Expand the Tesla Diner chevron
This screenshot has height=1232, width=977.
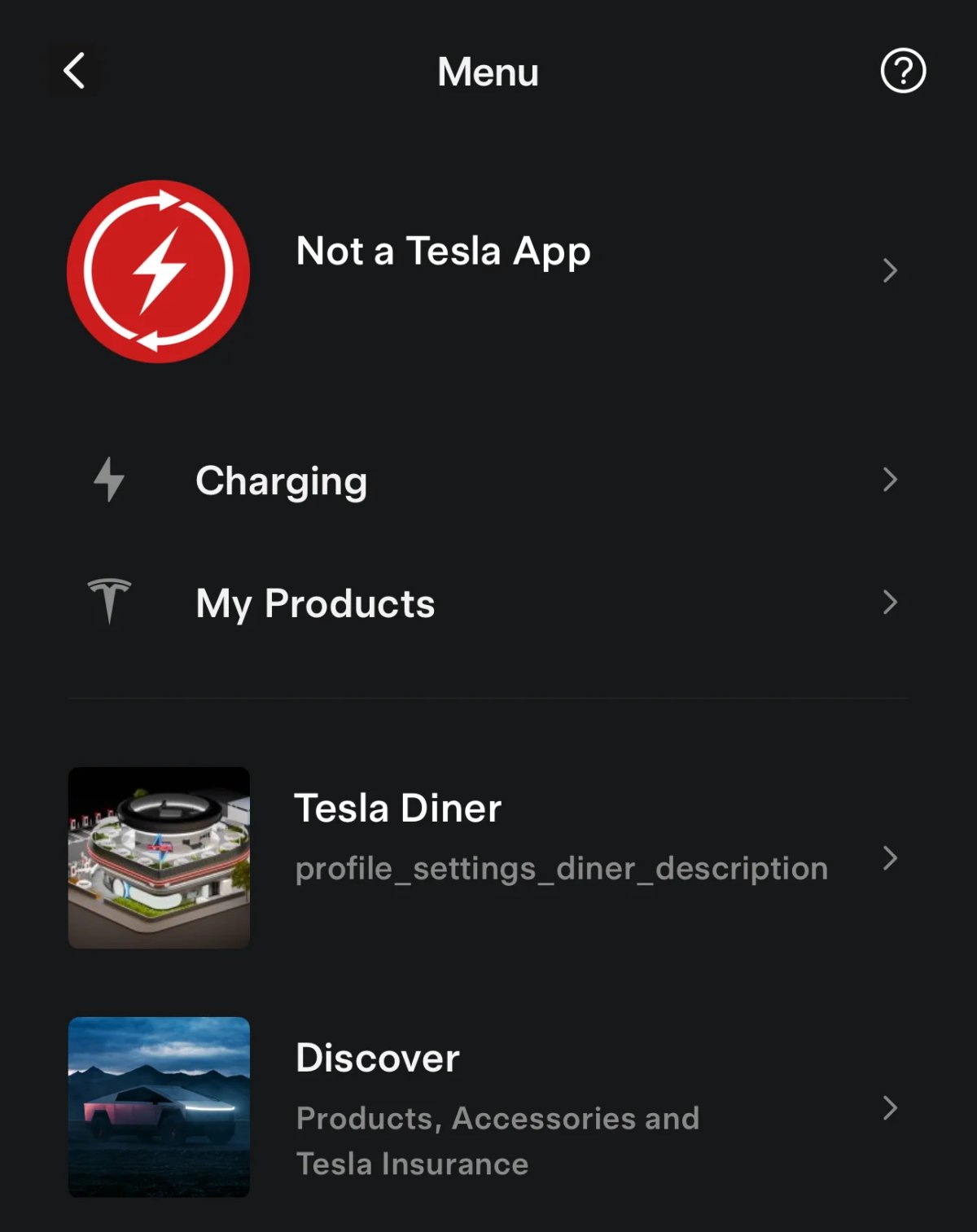890,857
